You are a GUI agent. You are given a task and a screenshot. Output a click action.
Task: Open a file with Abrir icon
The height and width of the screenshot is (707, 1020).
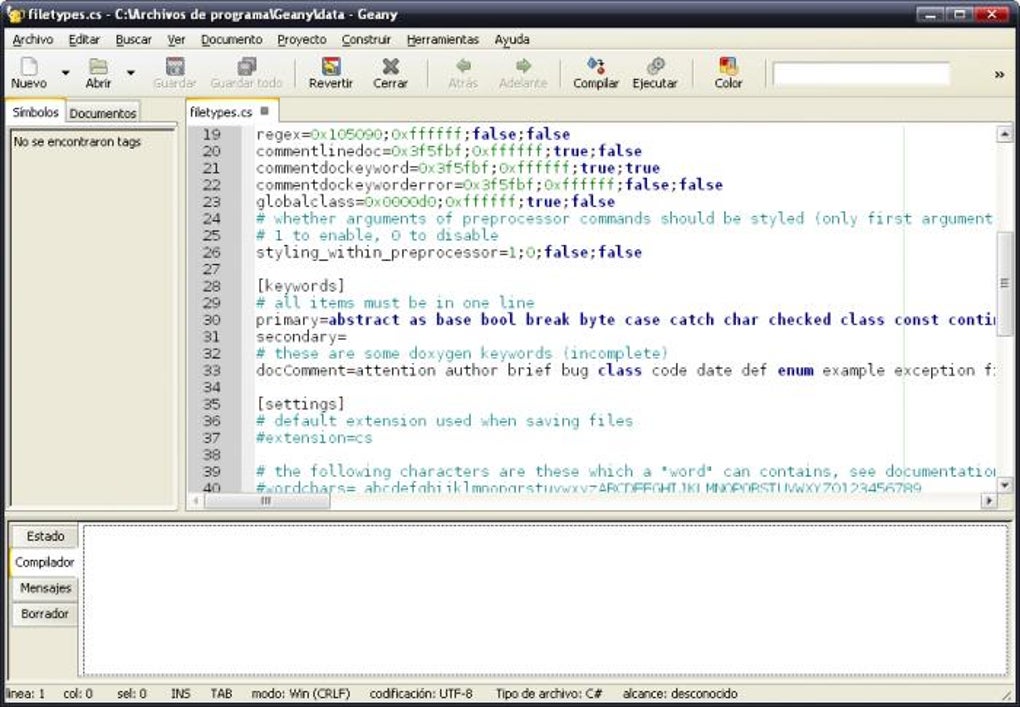point(98,73)
